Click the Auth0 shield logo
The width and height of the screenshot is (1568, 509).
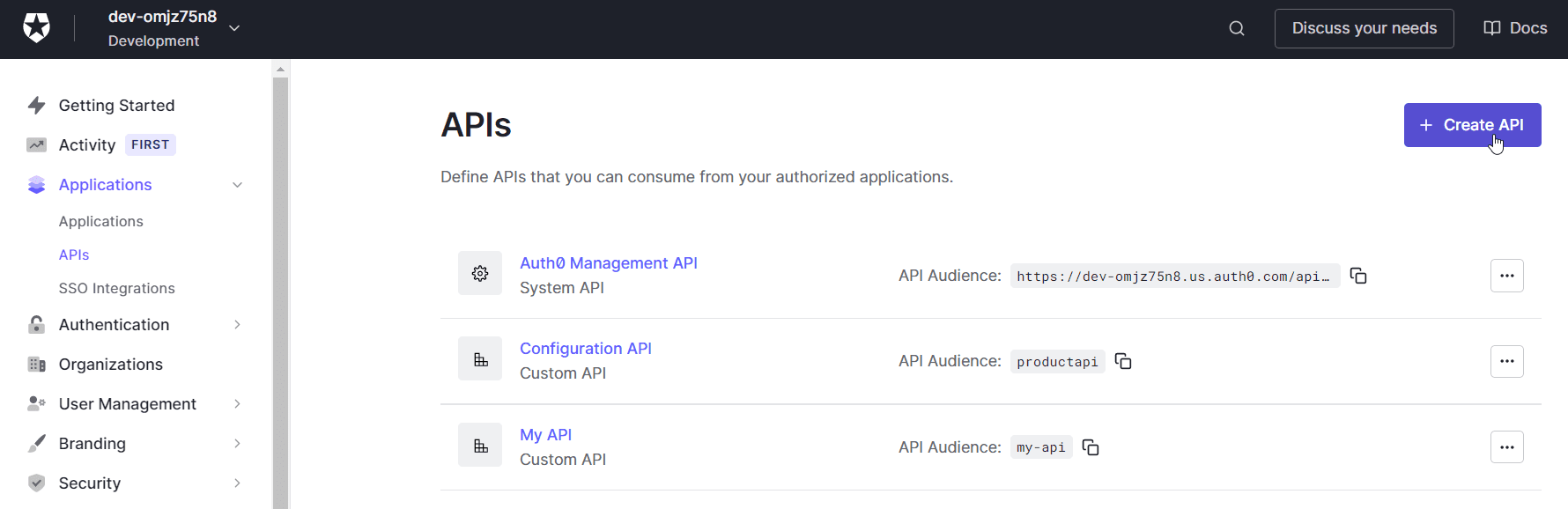tap(36, 28)
